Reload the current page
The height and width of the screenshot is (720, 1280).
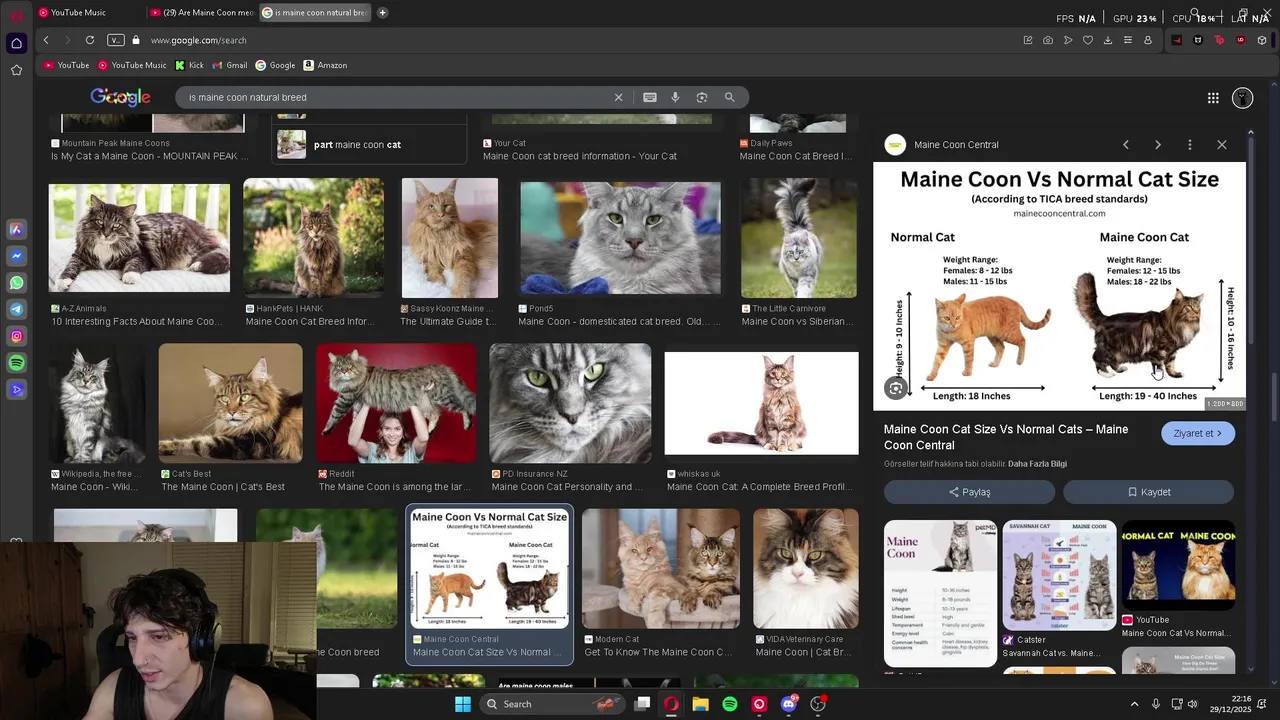point(90,40)
